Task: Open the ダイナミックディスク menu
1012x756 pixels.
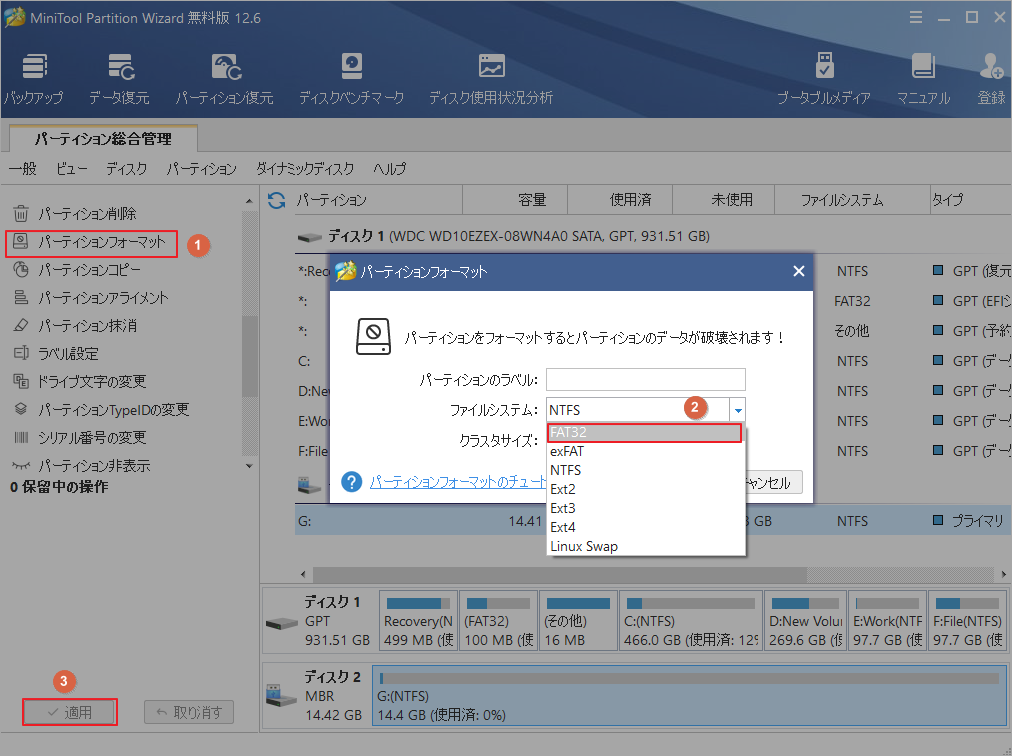Action: (x=305, y=169)
